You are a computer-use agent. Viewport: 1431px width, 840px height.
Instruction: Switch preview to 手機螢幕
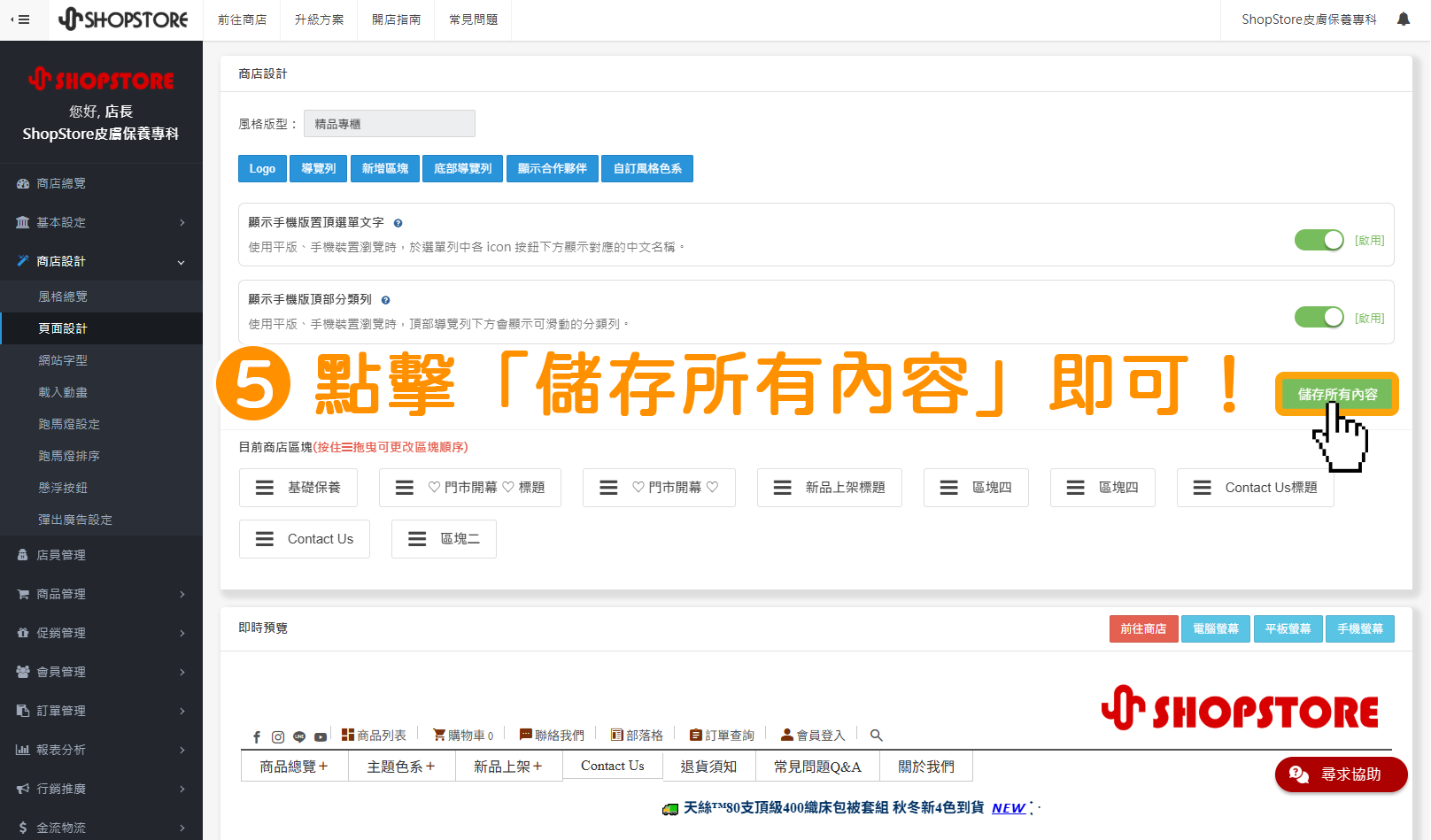(1360, 628)
